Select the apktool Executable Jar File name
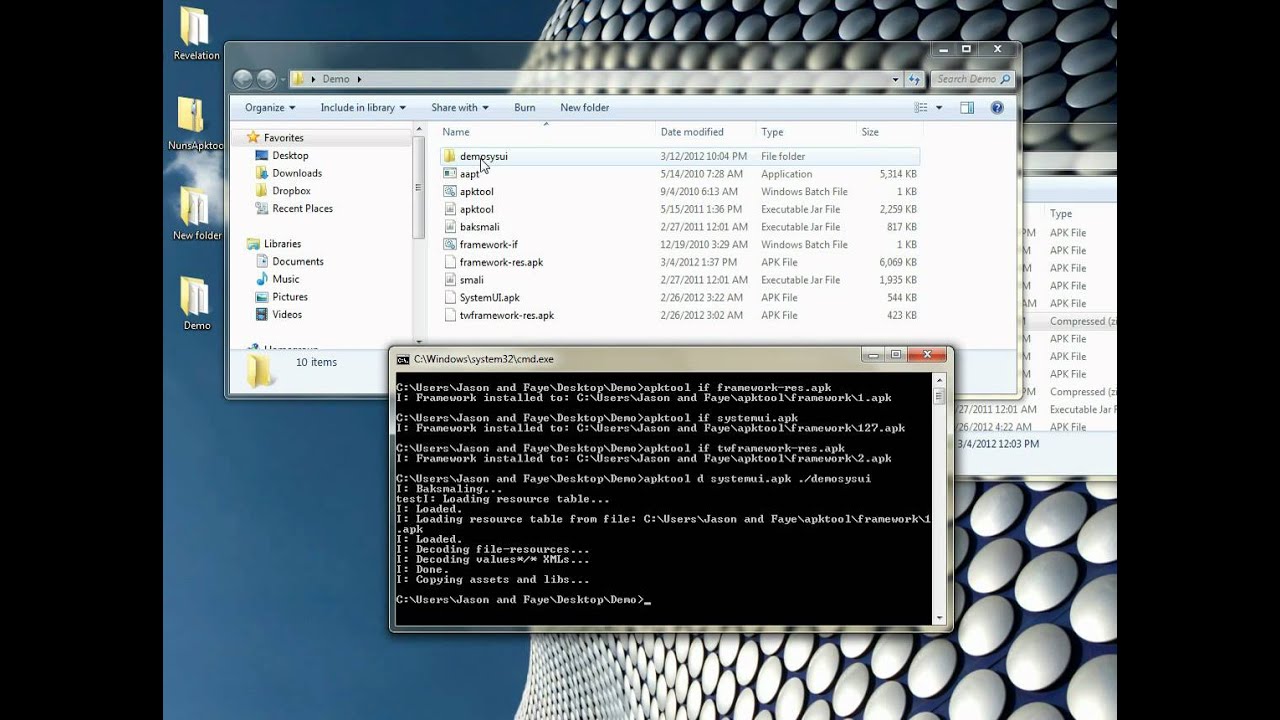The width and height of the screenshot is (1280, 720). (476, 209)
